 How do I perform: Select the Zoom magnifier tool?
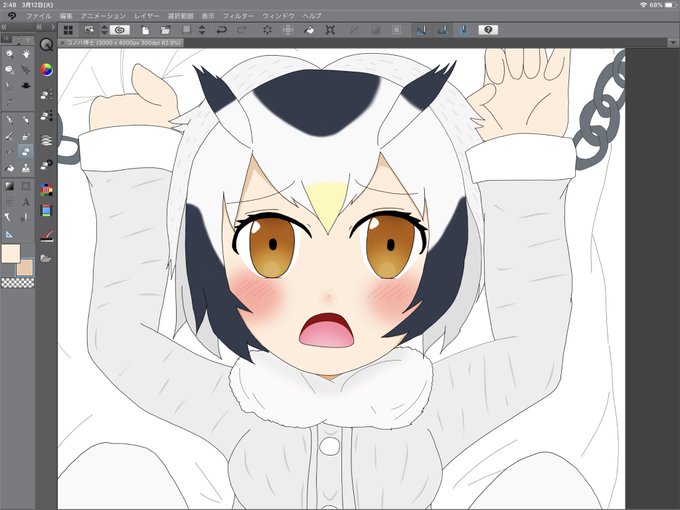tap(10, 54)
